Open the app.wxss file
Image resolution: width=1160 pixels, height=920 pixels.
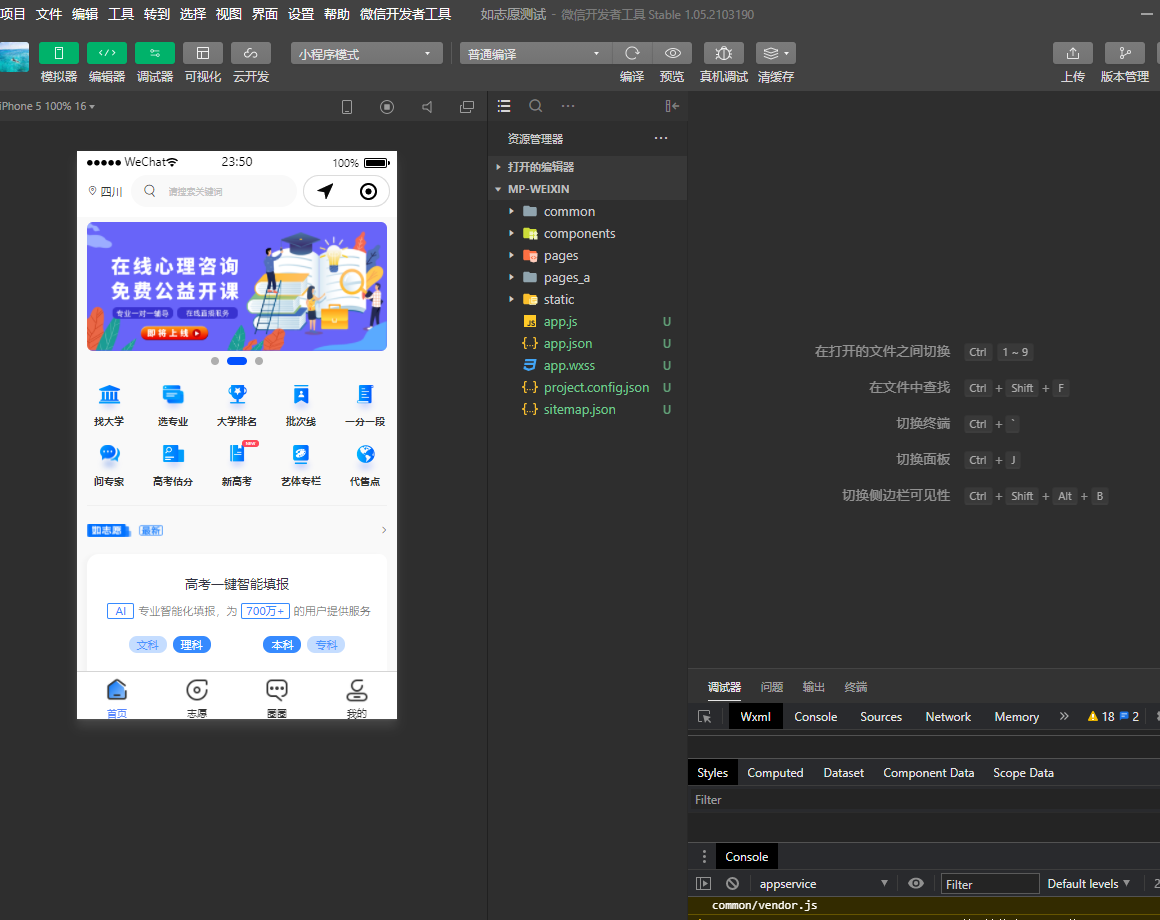[587, 365]
